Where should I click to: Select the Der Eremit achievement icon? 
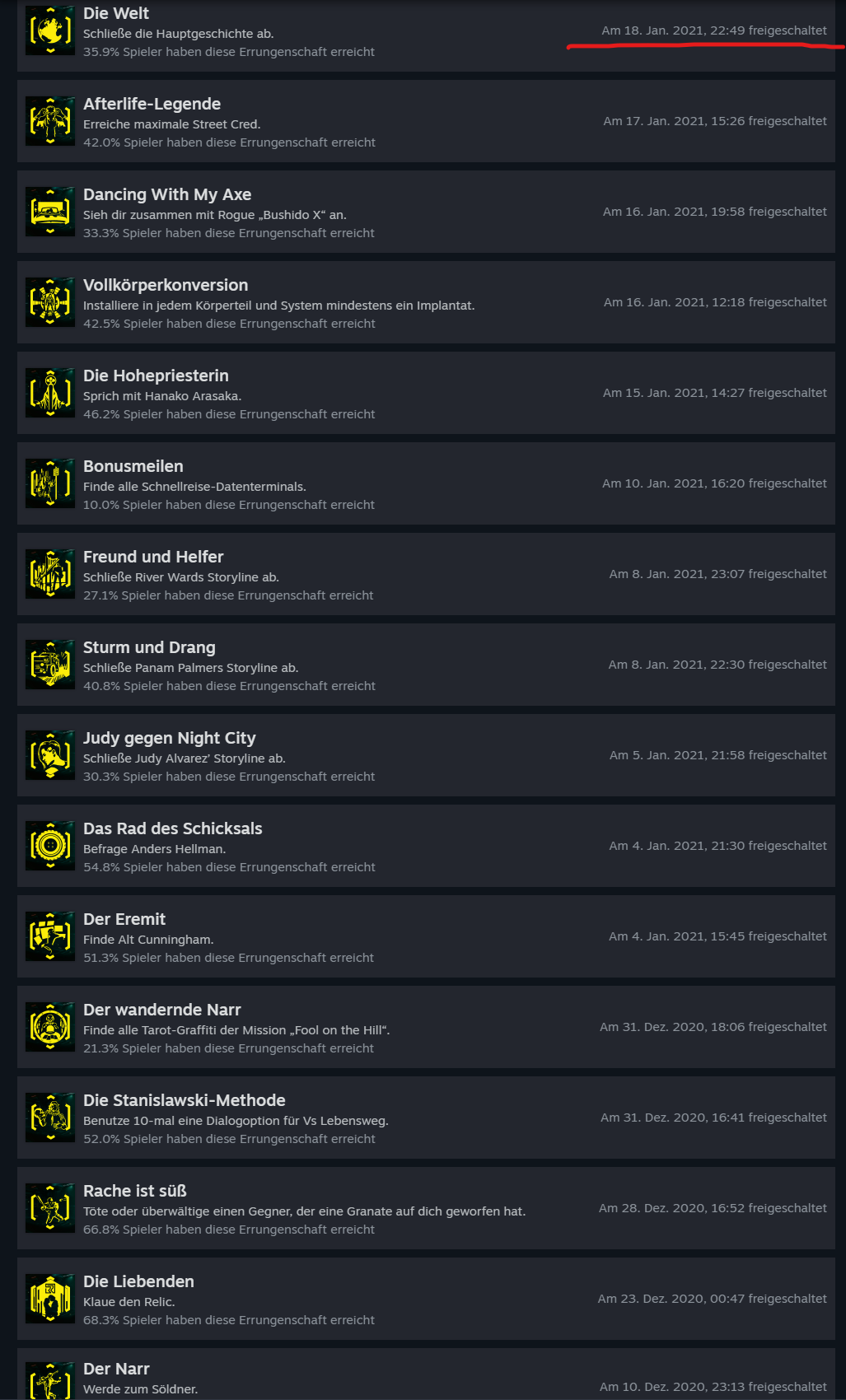(x=50, y=936)
